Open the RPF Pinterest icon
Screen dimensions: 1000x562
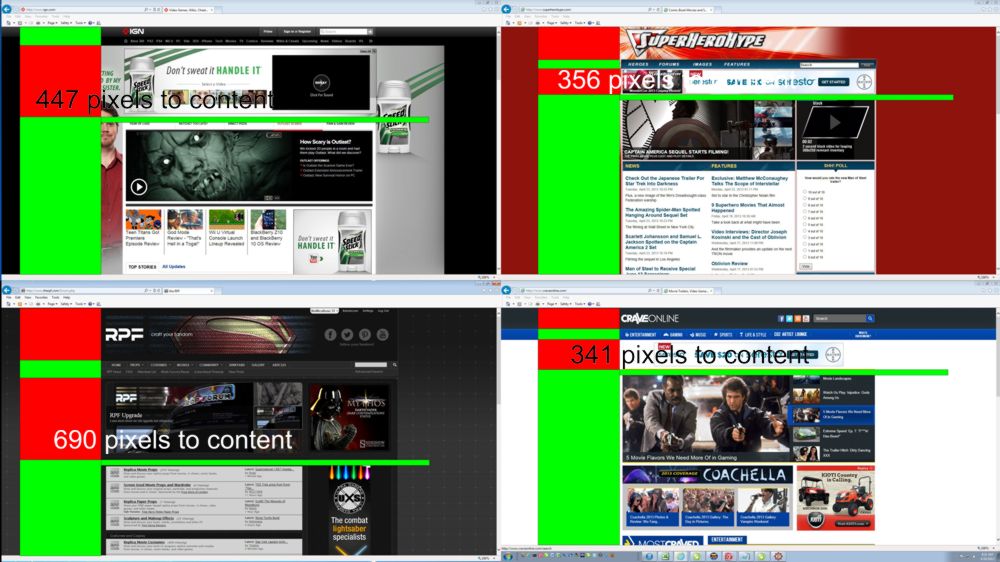[x=365, y=334]
